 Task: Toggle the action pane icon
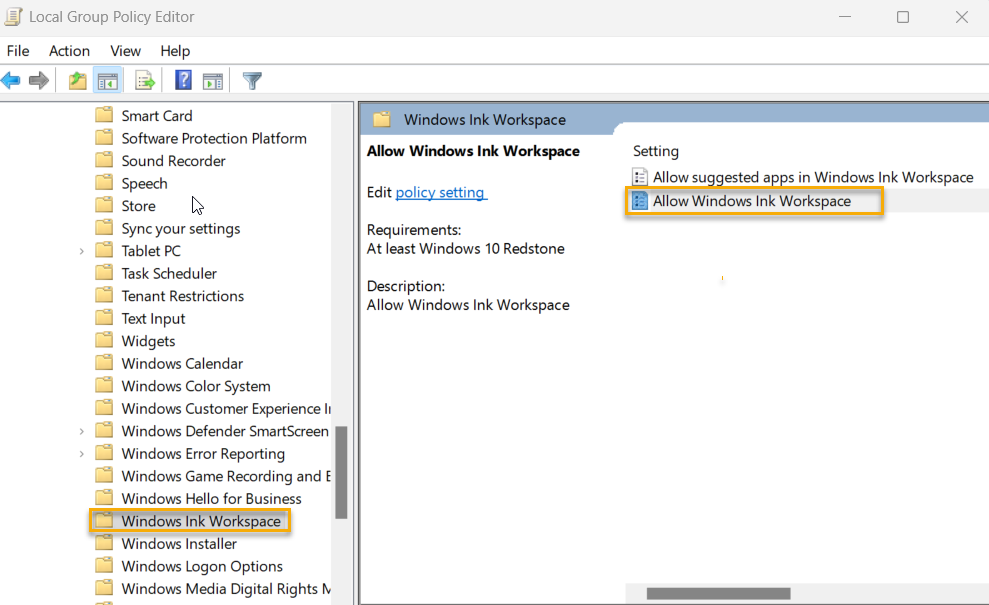213,80
